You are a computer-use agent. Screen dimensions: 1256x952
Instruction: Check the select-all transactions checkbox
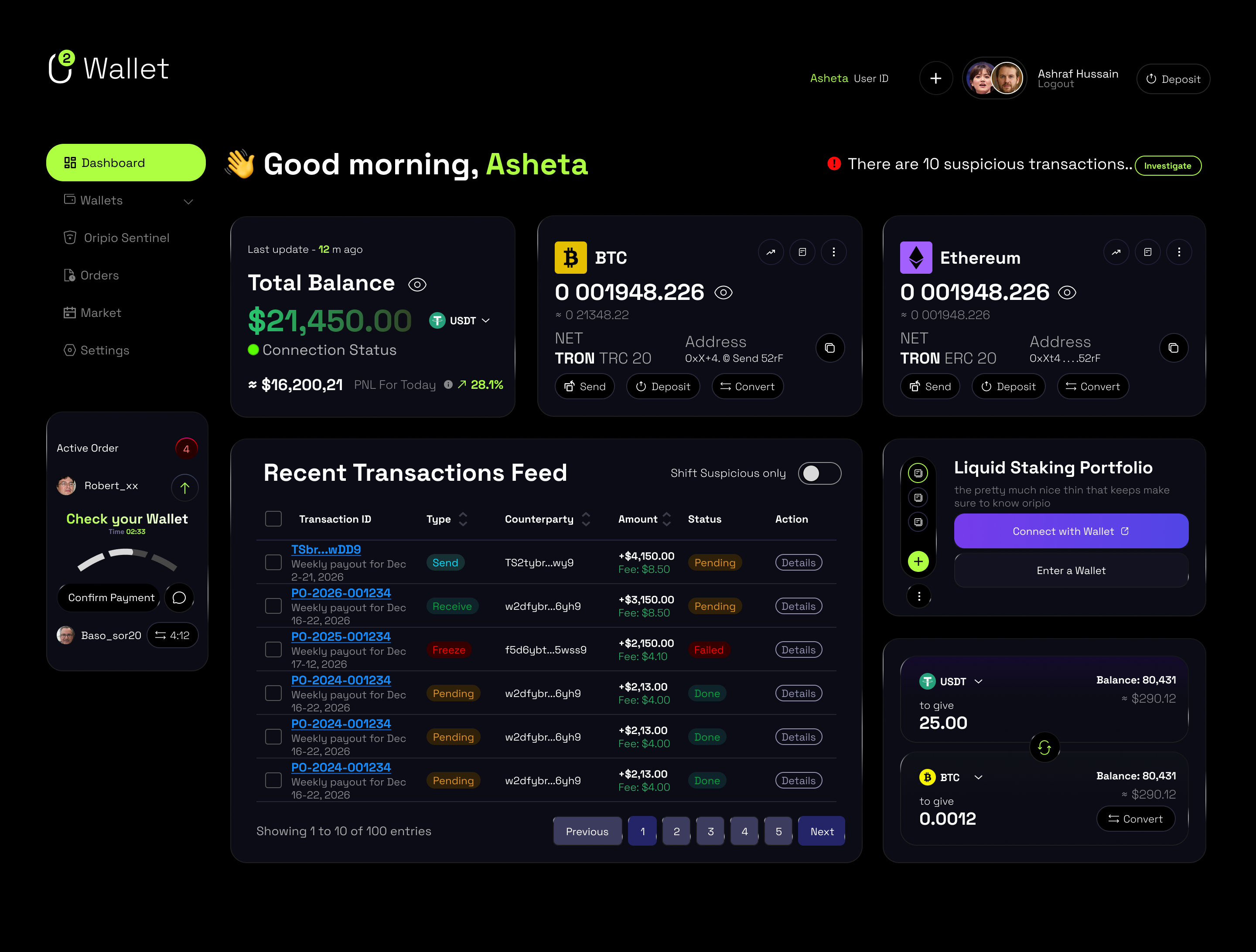point(273,519)
